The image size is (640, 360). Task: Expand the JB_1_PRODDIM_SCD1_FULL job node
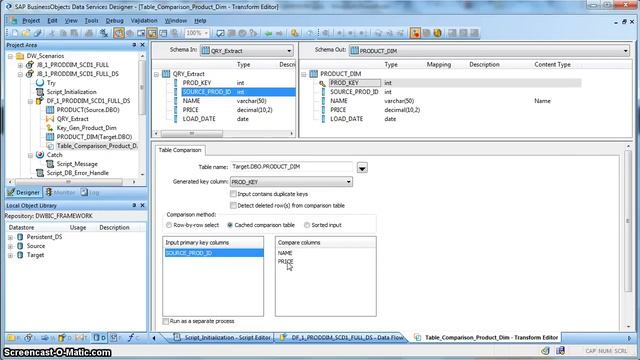pyautogui.click(x=20, y=65)
